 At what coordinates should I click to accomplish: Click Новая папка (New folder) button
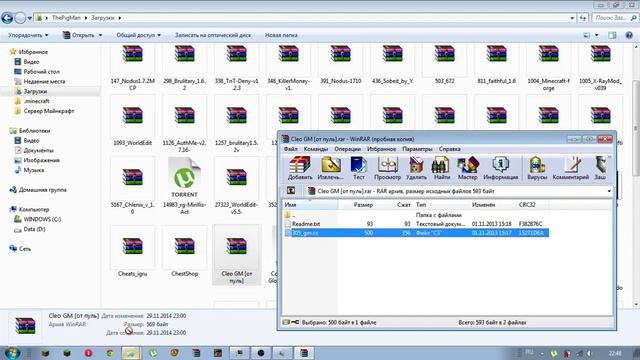(x=281, y=36)
